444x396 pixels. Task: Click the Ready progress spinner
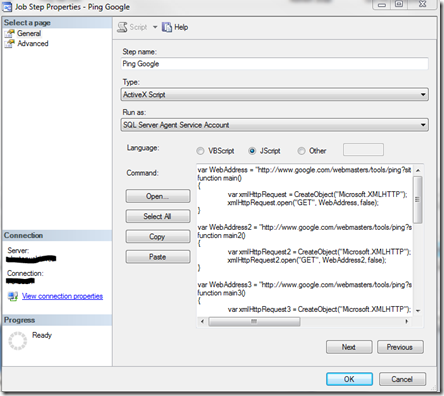17,341
